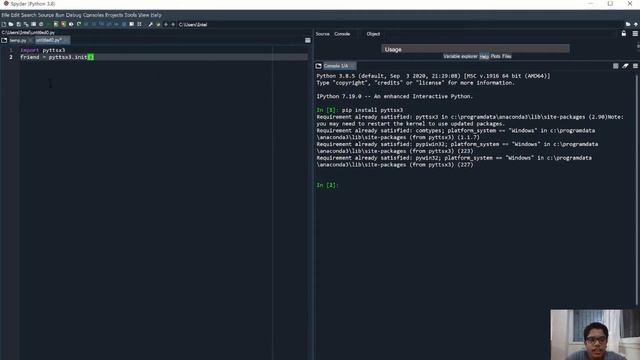Open the Source menu

pyautogui.click(x=46, y=15)
